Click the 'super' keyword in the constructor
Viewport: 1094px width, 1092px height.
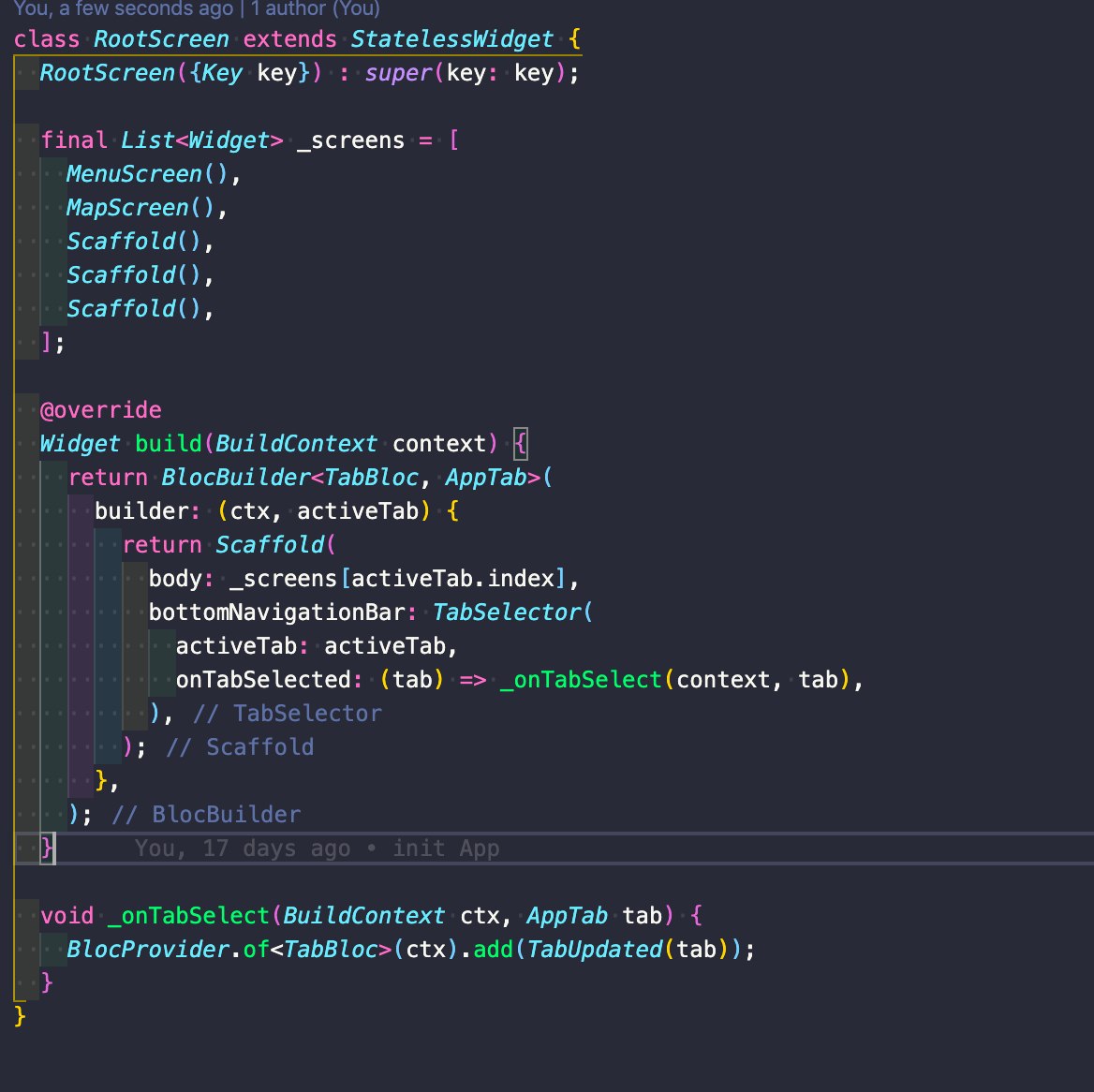coord(398,72)
